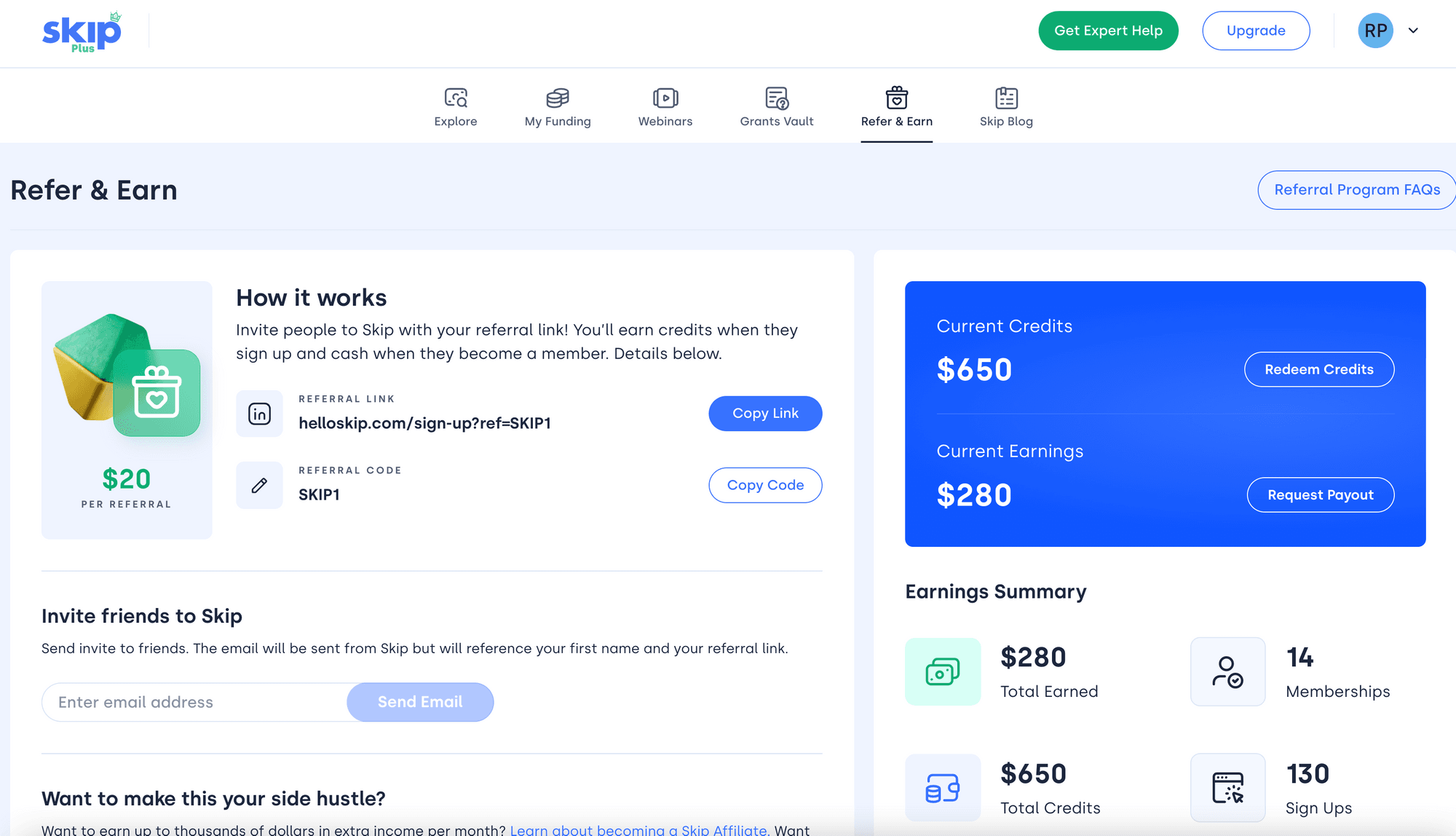This screenshot has height=836, width=1456.
Task: Open the Skip Blog tab
Action: click(x=1006, y=107)
